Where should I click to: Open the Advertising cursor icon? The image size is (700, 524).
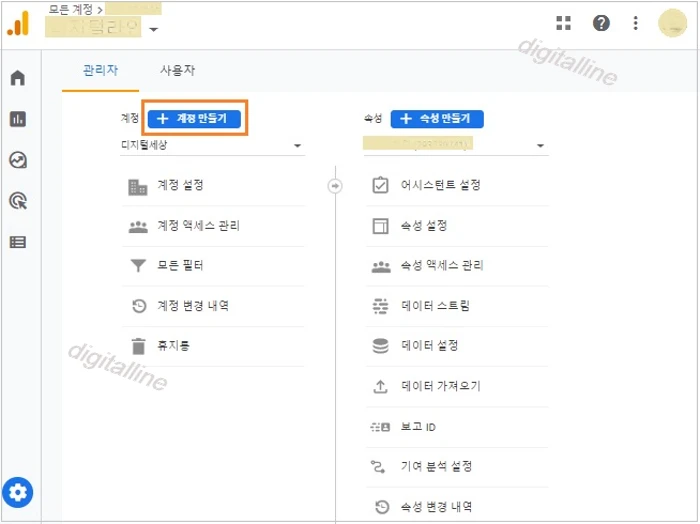point(18,201)
